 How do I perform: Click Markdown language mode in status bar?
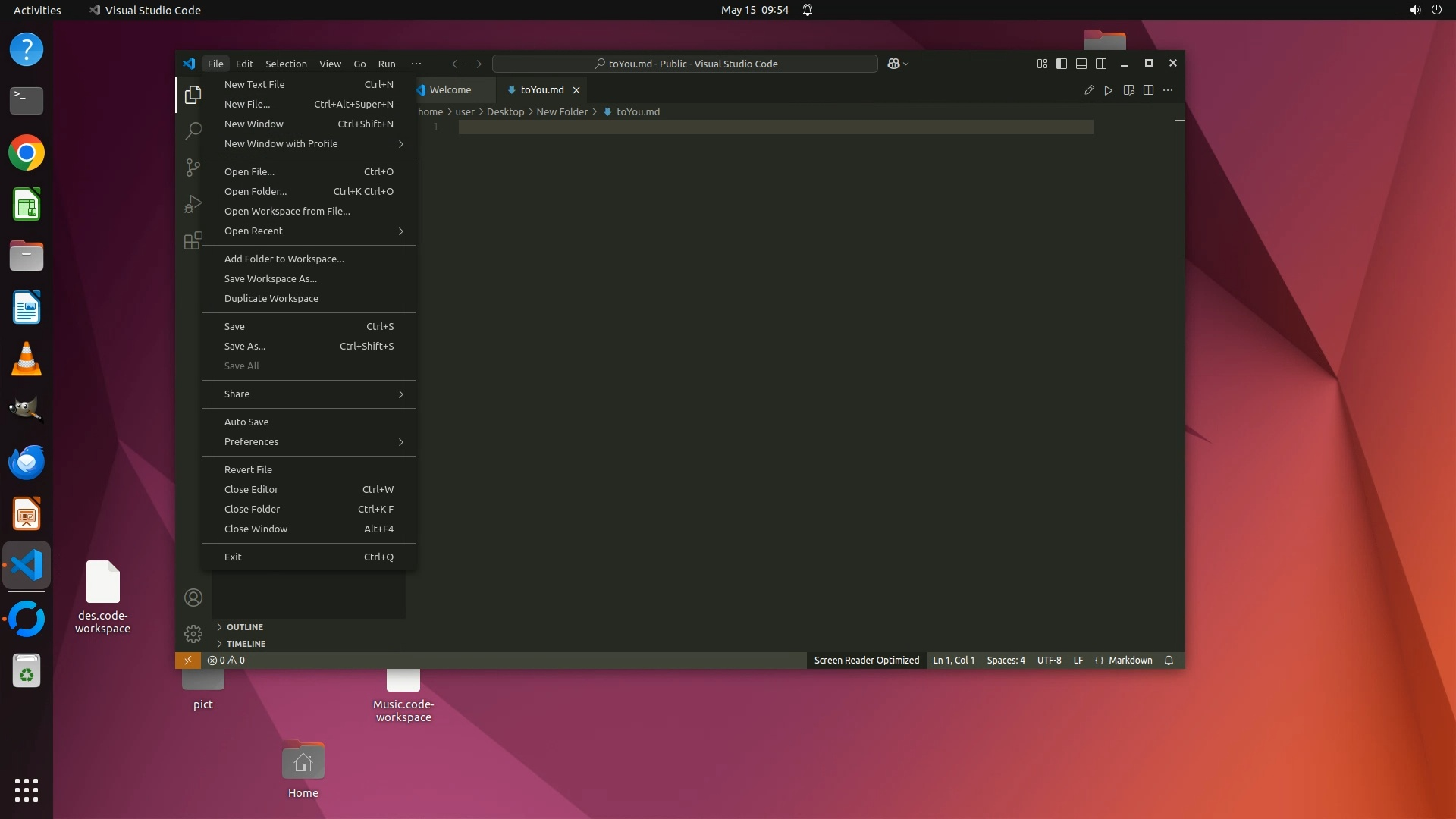1130,661
